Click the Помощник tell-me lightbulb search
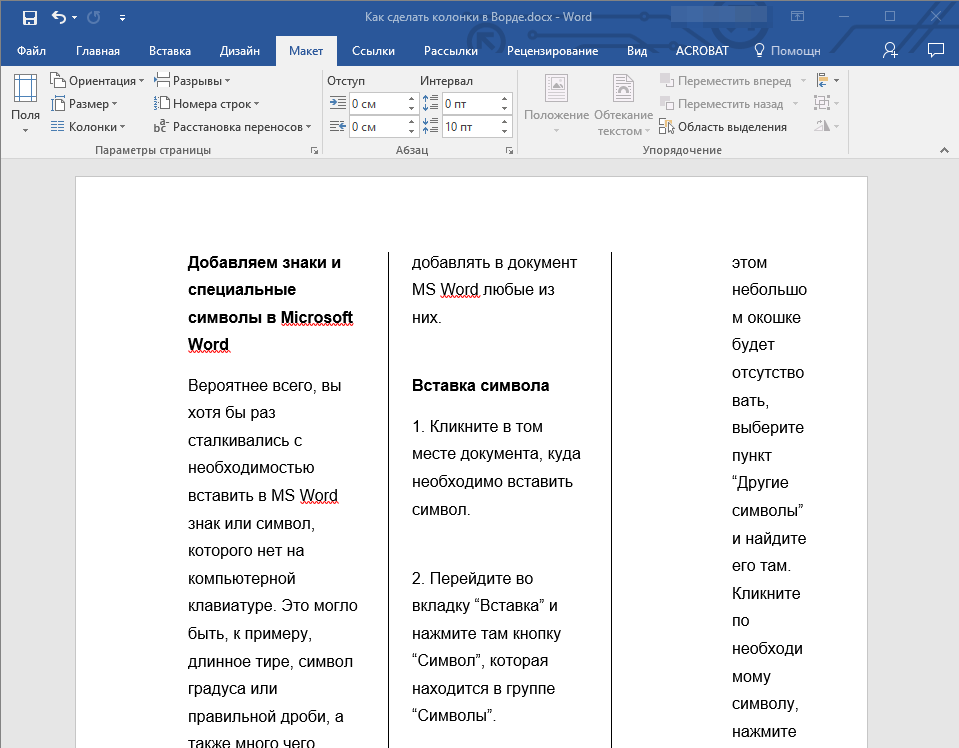The height and width of the screenshot is (748, 959). pyautogui.click(x=786, y=51)
